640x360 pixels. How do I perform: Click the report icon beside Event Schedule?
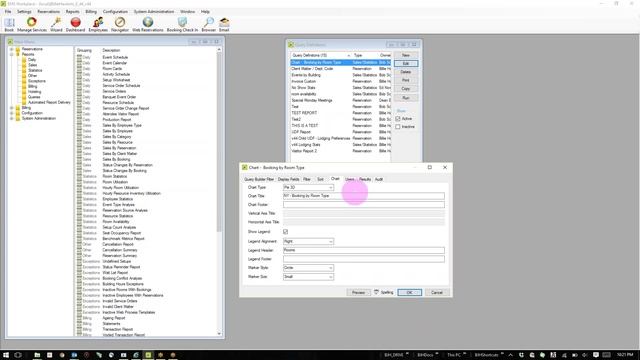point(79,58)
